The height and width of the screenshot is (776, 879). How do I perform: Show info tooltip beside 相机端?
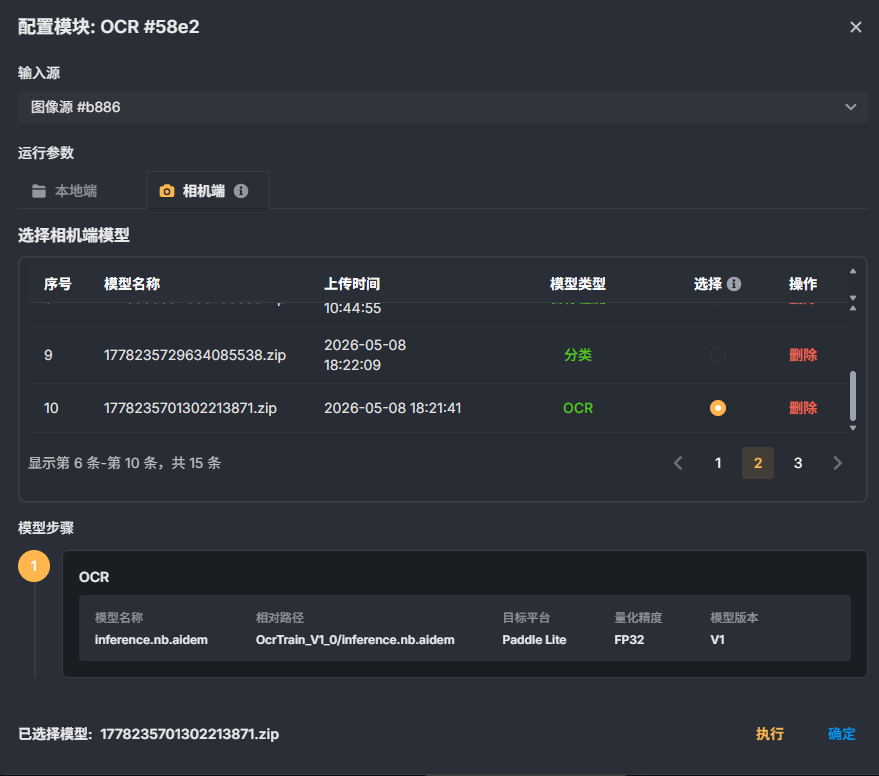point(241,191)
